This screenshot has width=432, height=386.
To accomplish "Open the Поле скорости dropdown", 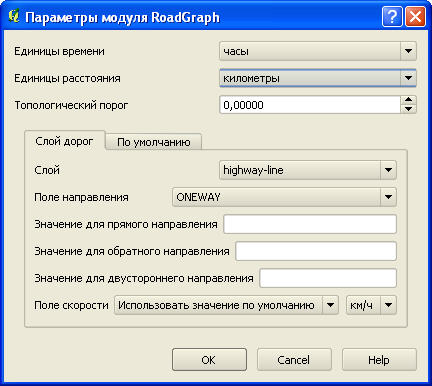I will click(x=226, y=305).
